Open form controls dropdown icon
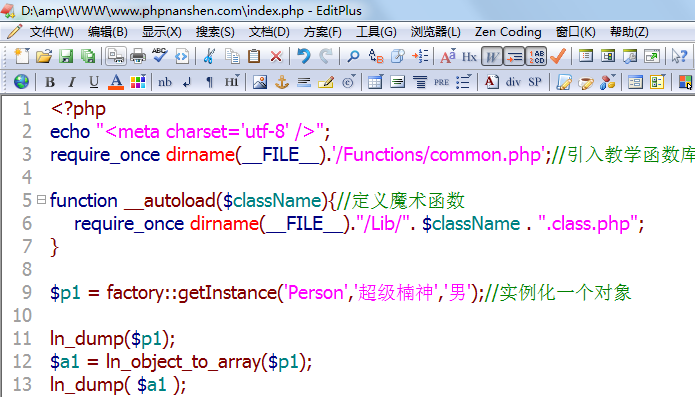 click(x=657, y=82)
